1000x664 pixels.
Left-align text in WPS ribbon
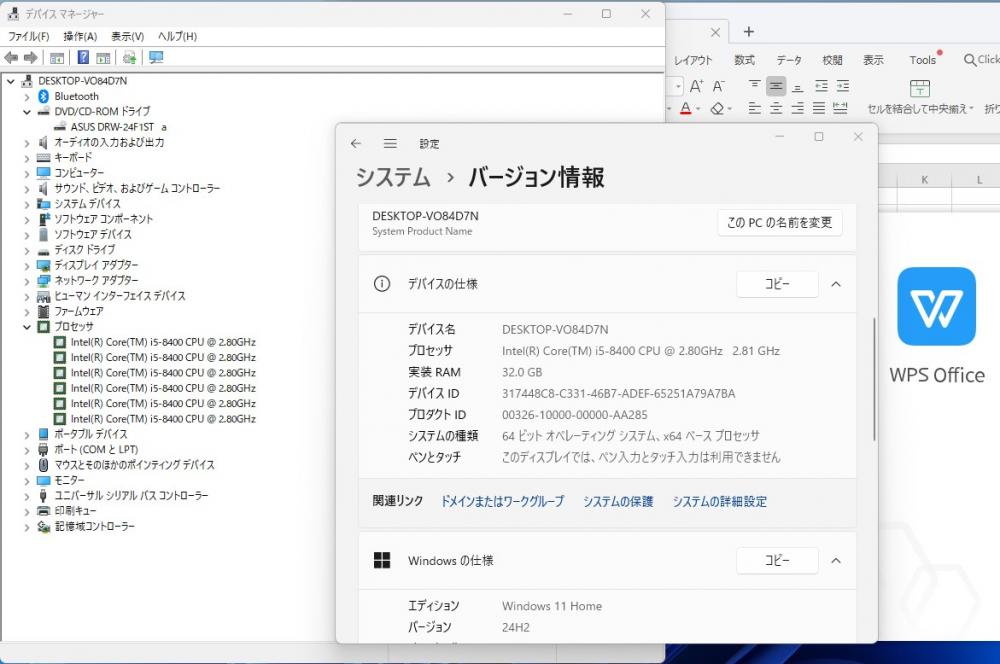pos(754,108)
